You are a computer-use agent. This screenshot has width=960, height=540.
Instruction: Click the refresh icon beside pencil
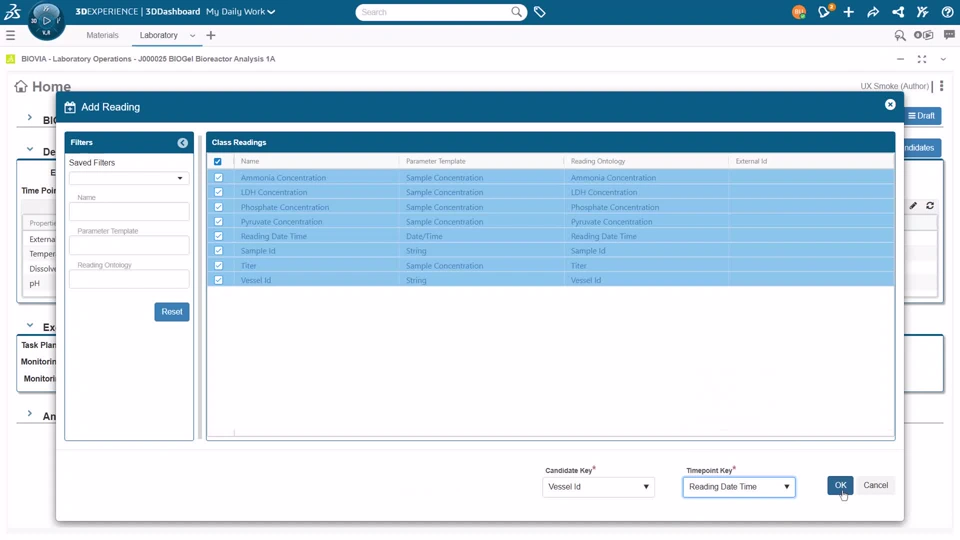coord(930,206)
